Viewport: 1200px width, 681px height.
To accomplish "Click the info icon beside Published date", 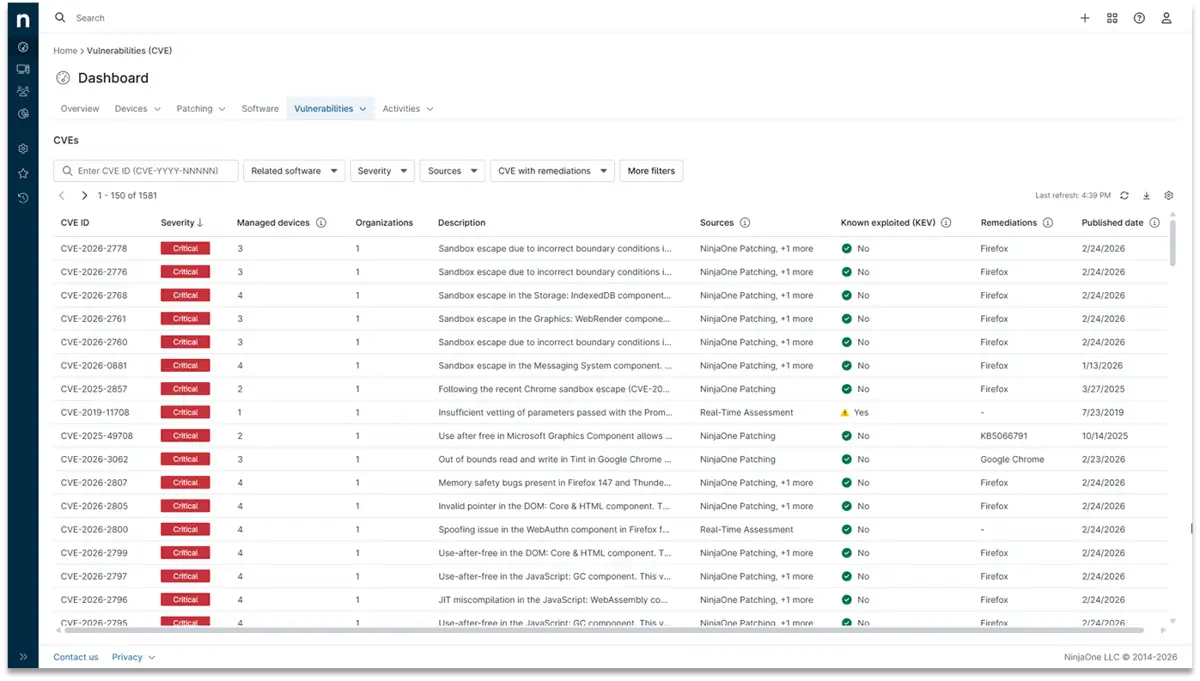I will click(1154, 223).
